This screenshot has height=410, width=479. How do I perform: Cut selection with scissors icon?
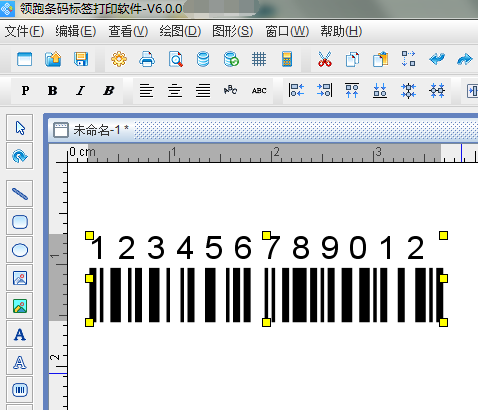pos(325,60)
